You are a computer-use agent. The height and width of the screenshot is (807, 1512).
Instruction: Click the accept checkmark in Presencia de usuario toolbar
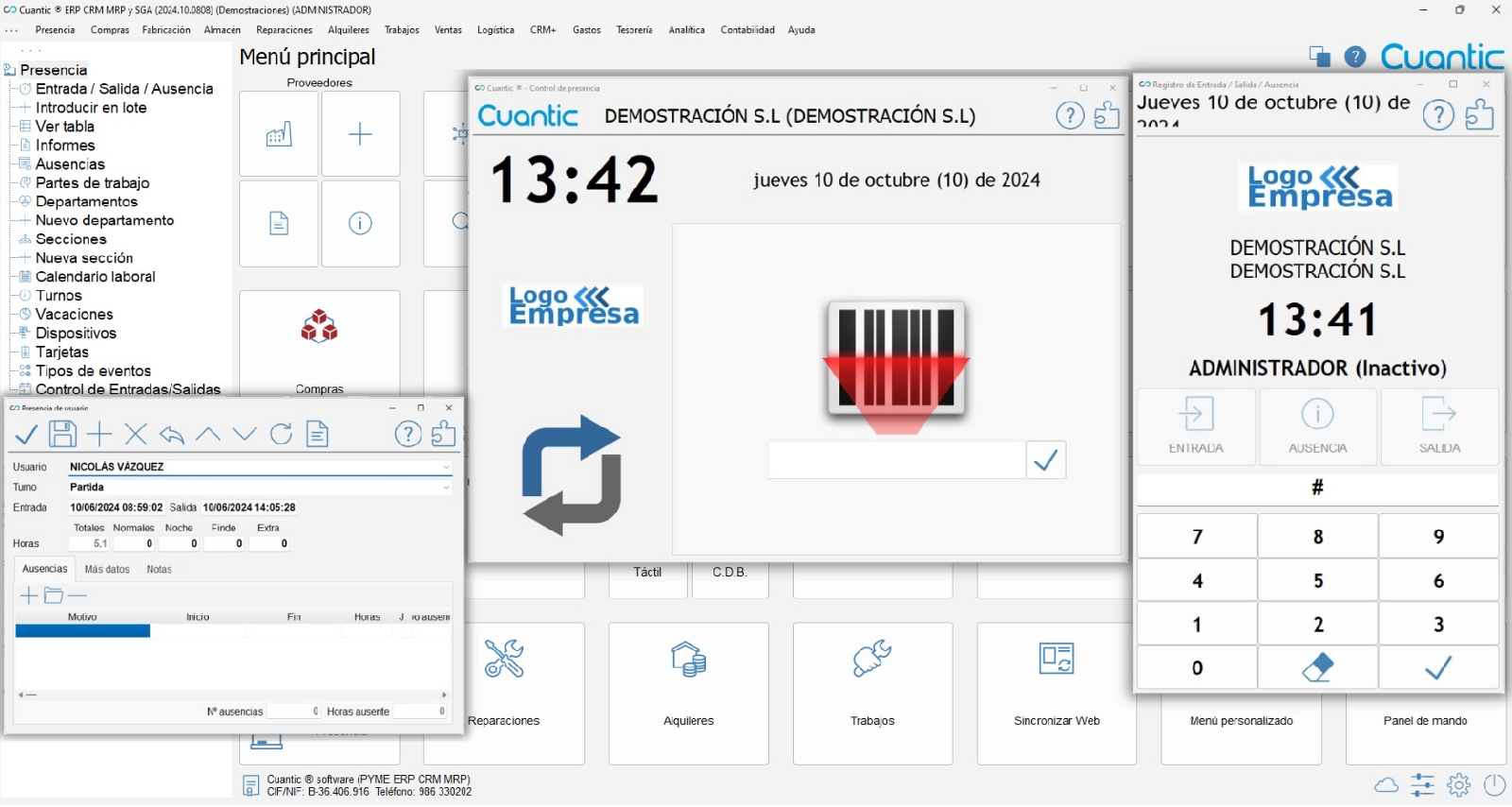(x=26, y=434)
